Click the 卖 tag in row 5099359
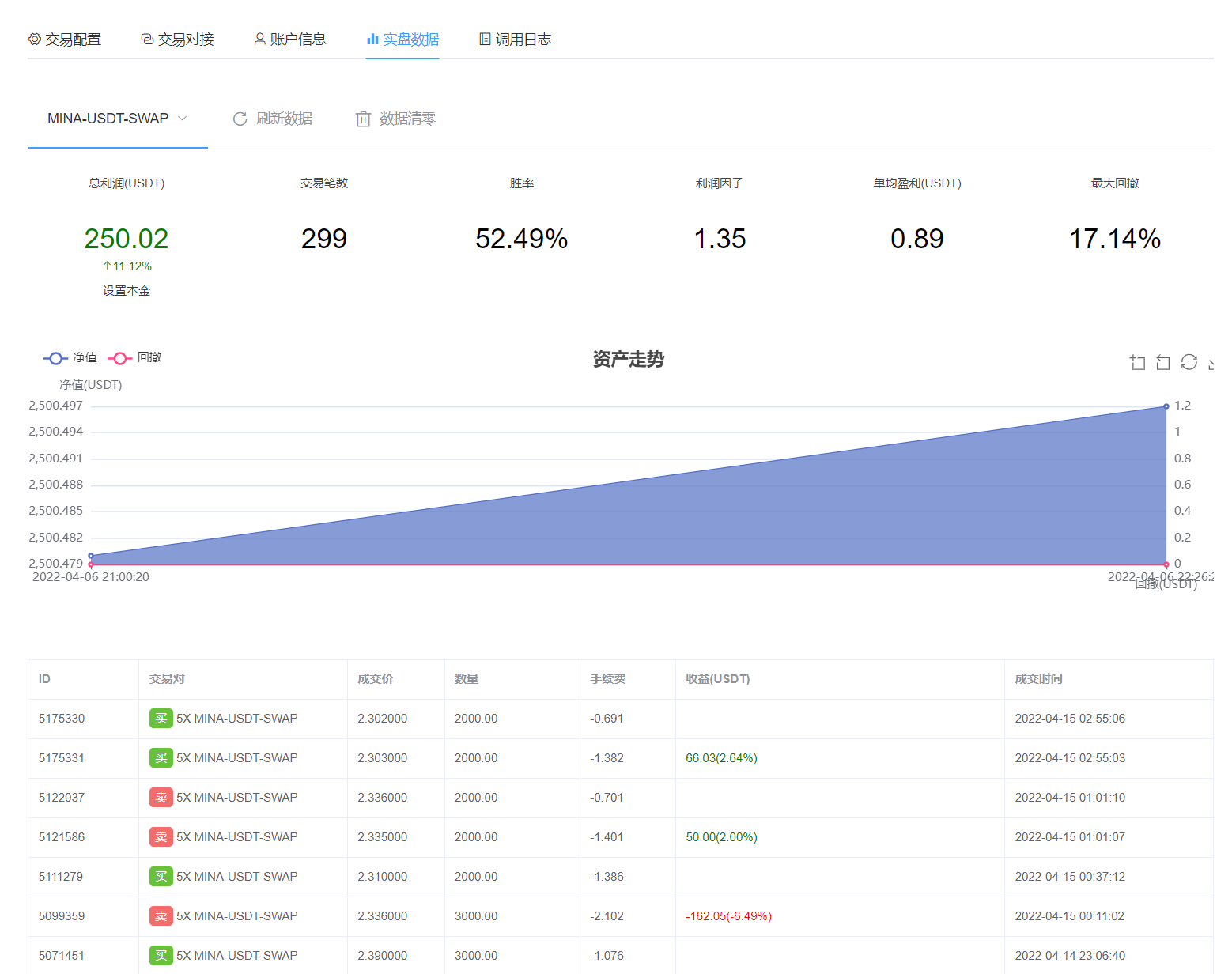Viewport: 1232px width, 974px height. tap(161, 916)
